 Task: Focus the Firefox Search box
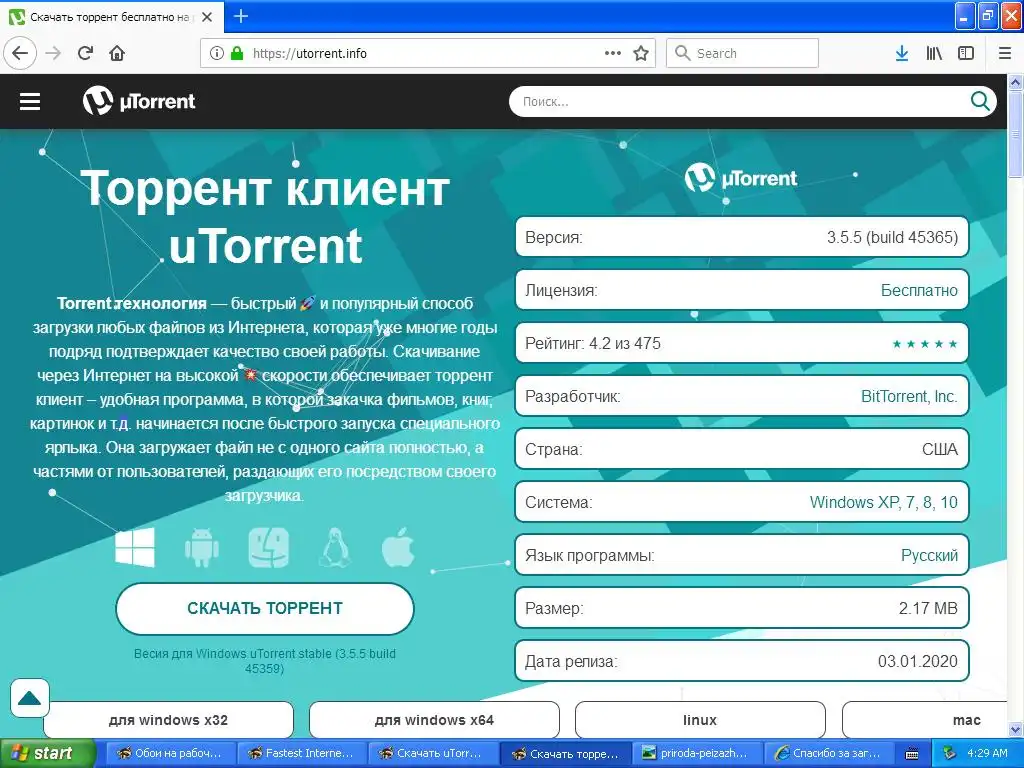tap(742, 53)
